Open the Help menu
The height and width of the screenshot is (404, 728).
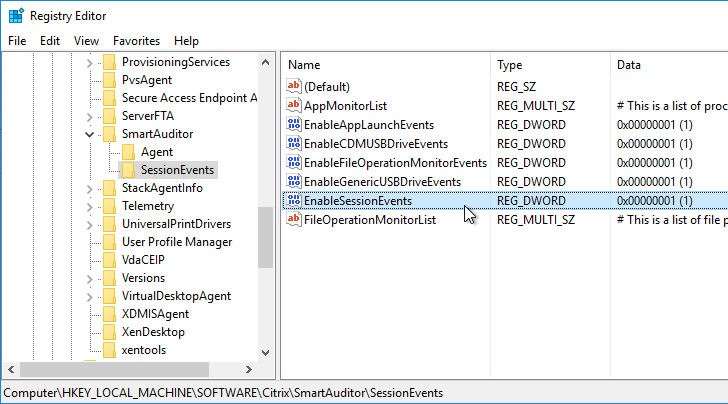click(x=186, y=41)
